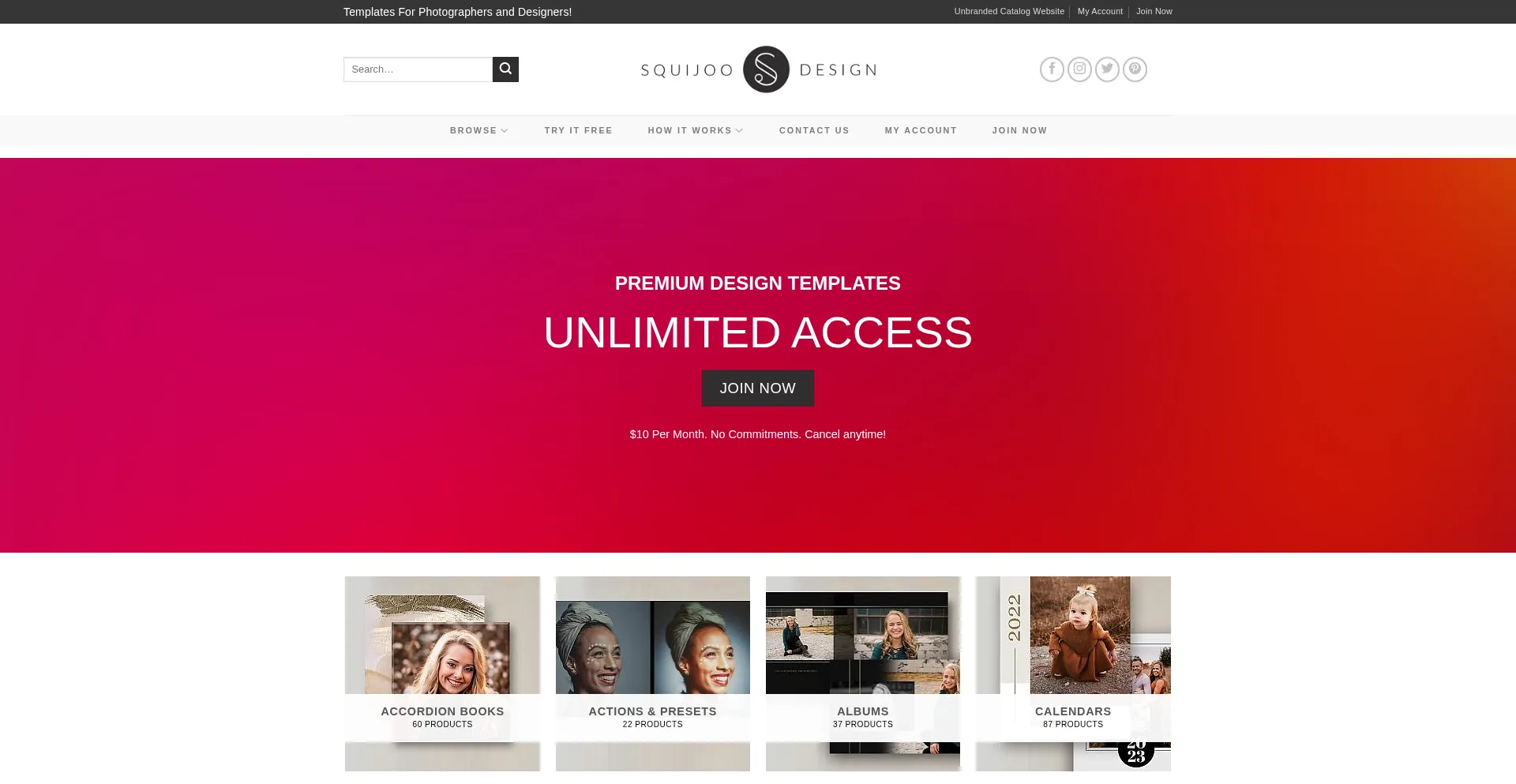Screen dimensions: 1516x784
Task: Open the Pinterest social icon
Action: coord(1135,69)
